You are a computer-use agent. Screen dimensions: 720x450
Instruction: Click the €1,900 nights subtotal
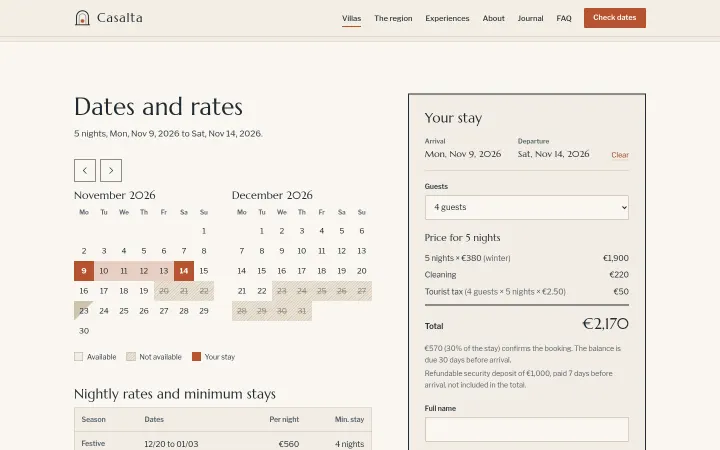[616, 258]
